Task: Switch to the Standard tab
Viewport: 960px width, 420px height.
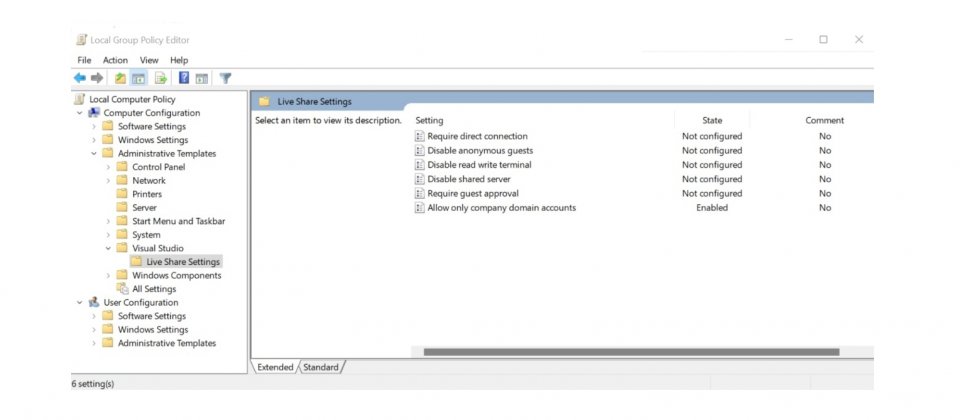Action: (x=321, y=367)
